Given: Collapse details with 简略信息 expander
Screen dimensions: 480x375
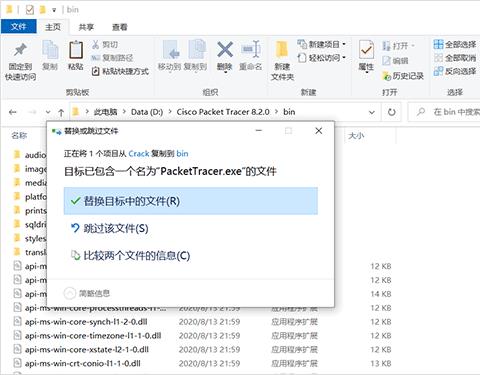Looking at the screenshot, I should tap(87, 293).
